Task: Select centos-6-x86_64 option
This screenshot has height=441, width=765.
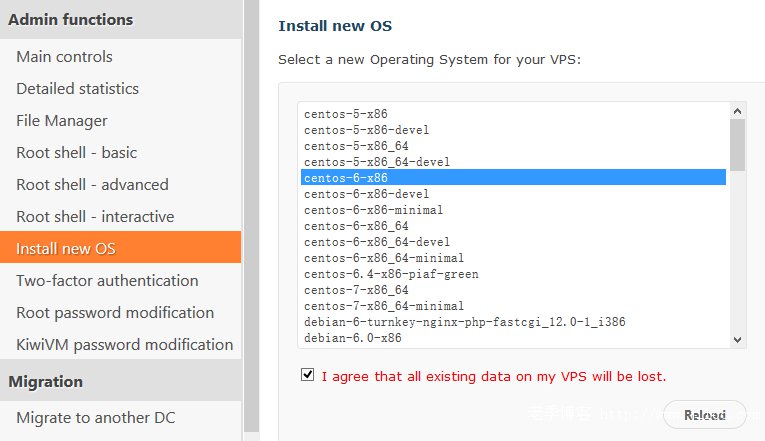Action: click(513, 226)
